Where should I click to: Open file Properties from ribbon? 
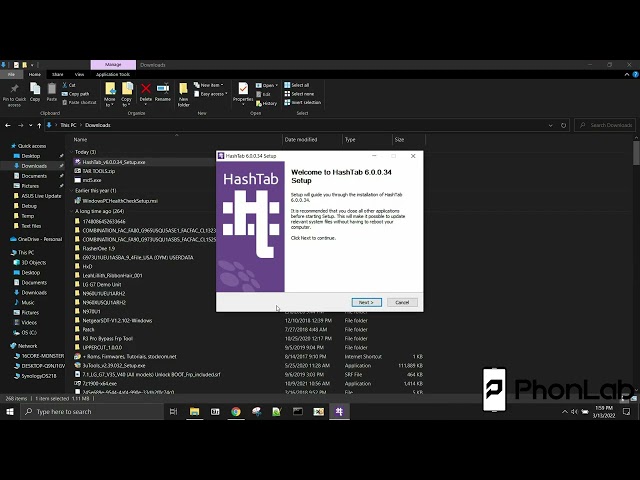pyautogui.click(x=243, y=94)
